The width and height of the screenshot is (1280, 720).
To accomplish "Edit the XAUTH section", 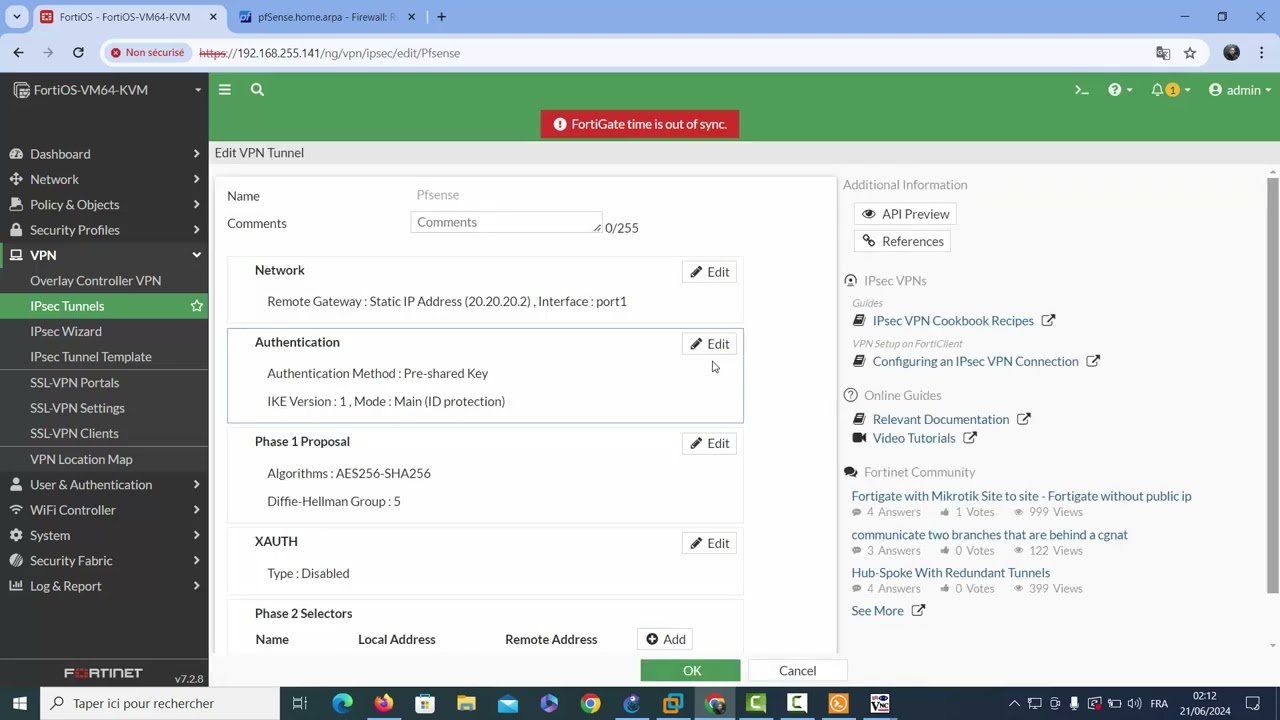I will click(710, 543).
